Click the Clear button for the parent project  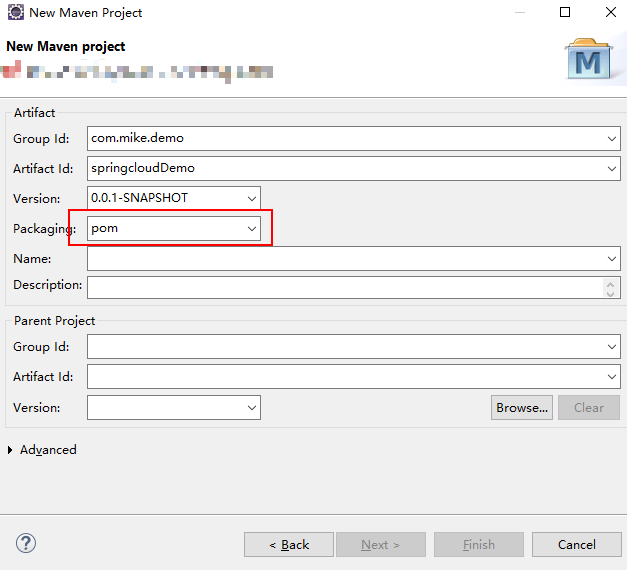coord(589,408)
